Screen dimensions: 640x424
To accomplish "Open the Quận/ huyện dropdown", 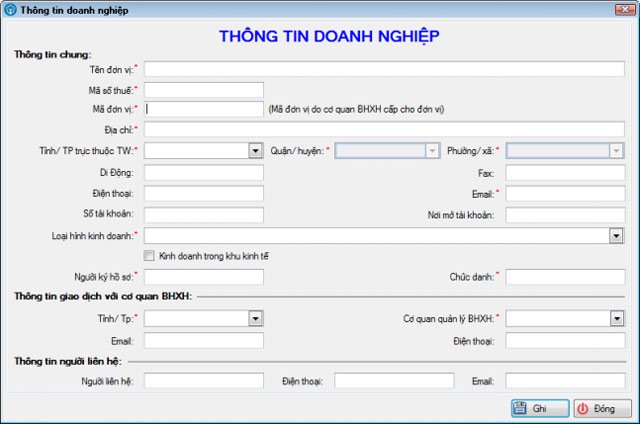I will coord(432,151).
